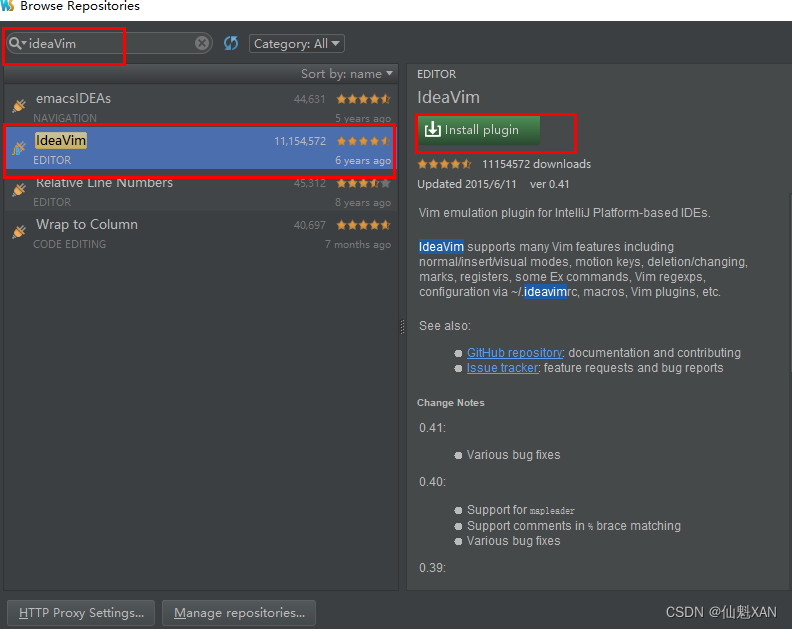Select the Relative Line Numbers plugin
Image resolution: width=792 pixels, height=629 pixels.
pos(201,190)
